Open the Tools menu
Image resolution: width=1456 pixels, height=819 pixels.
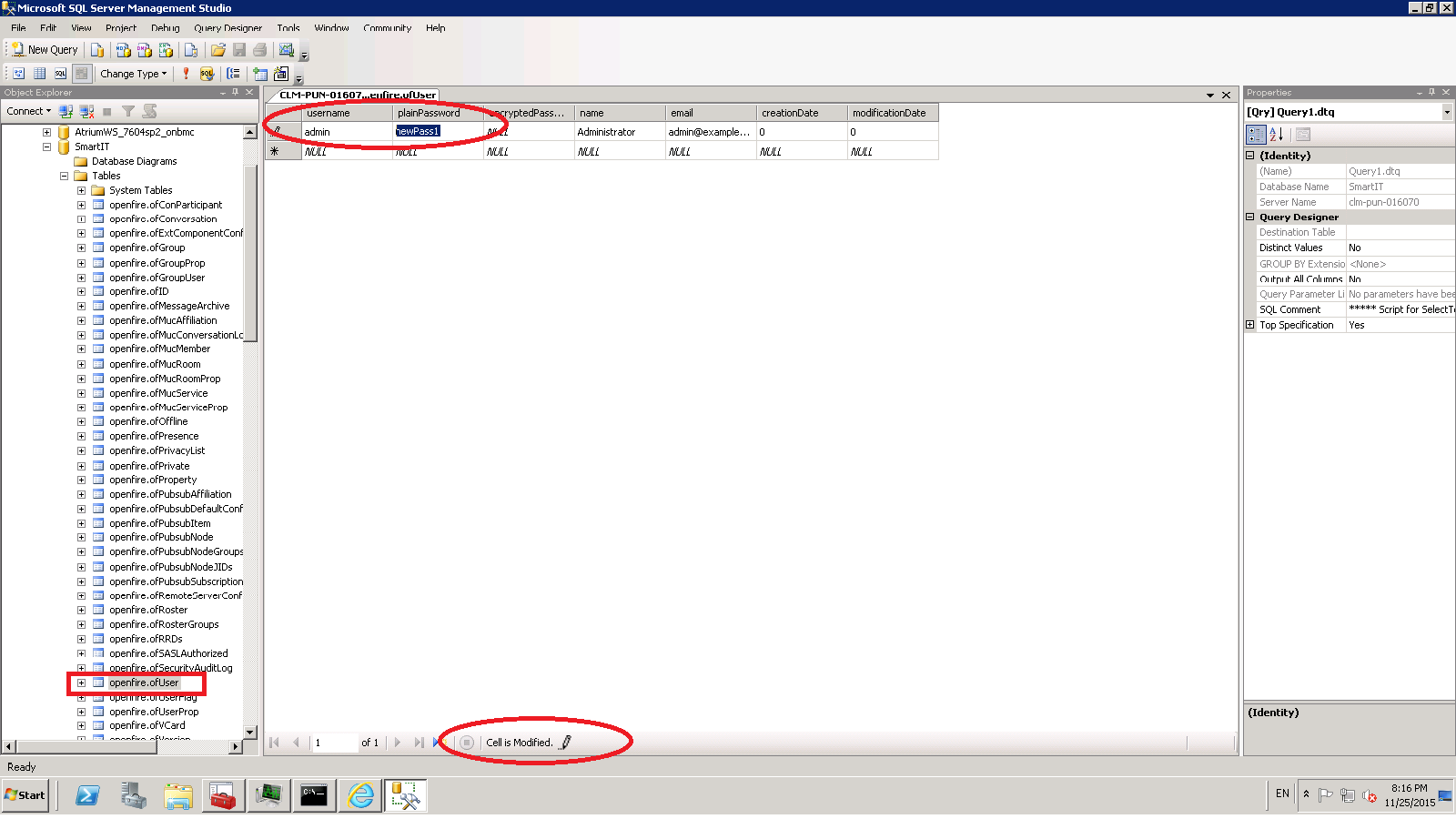(288, 28)
